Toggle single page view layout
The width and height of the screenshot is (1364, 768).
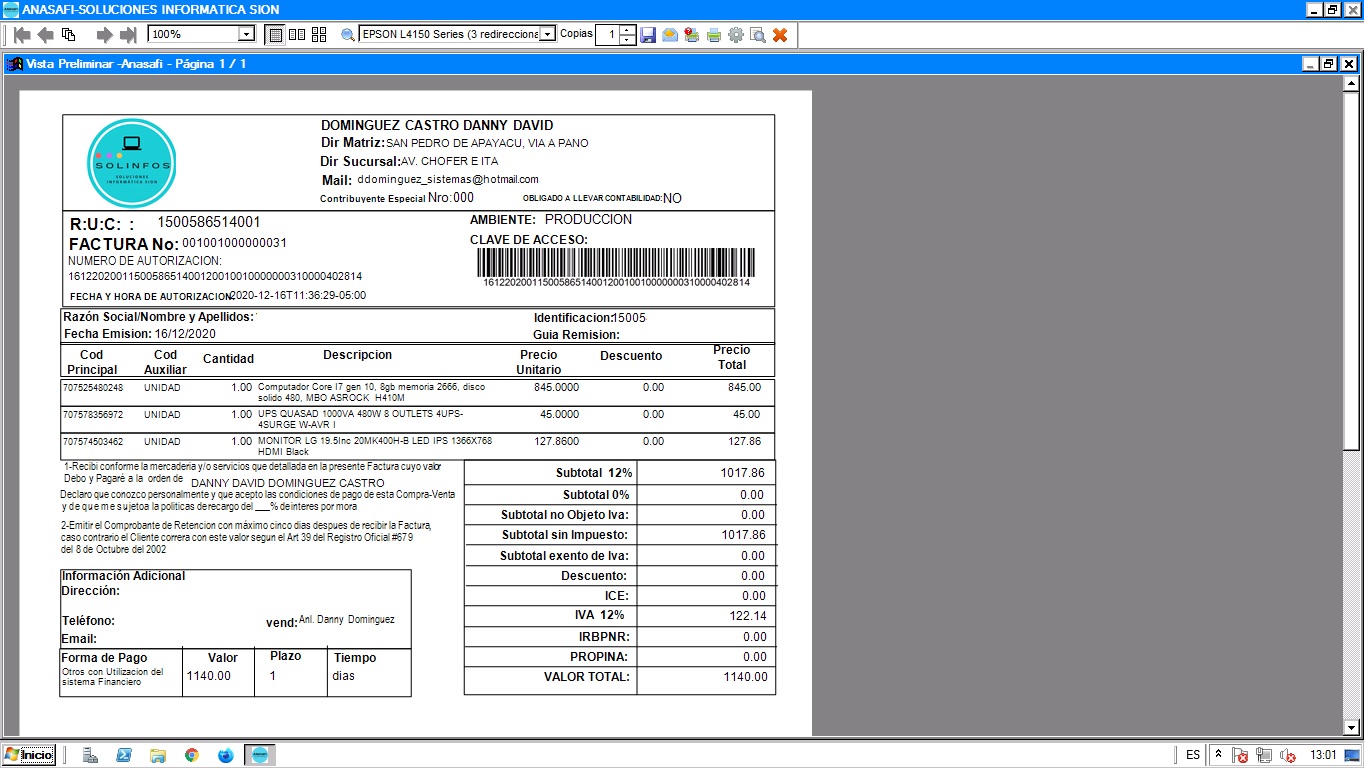click(x=275, y=35)
